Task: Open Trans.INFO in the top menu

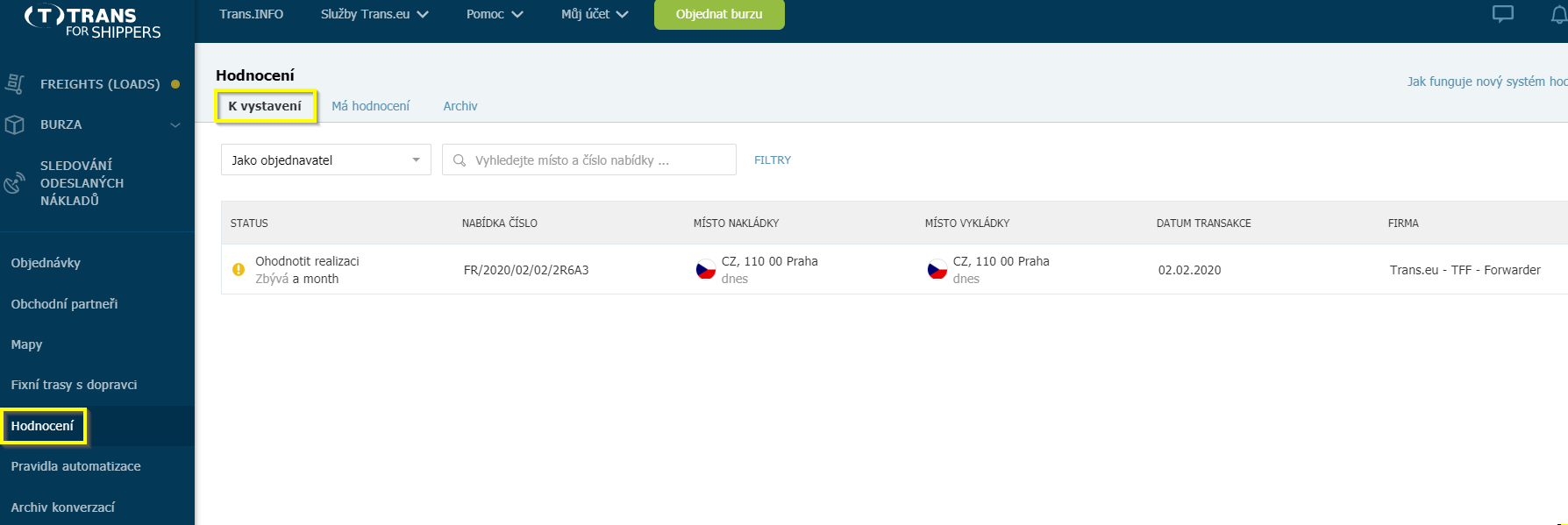Action: [x=252, y=14]
